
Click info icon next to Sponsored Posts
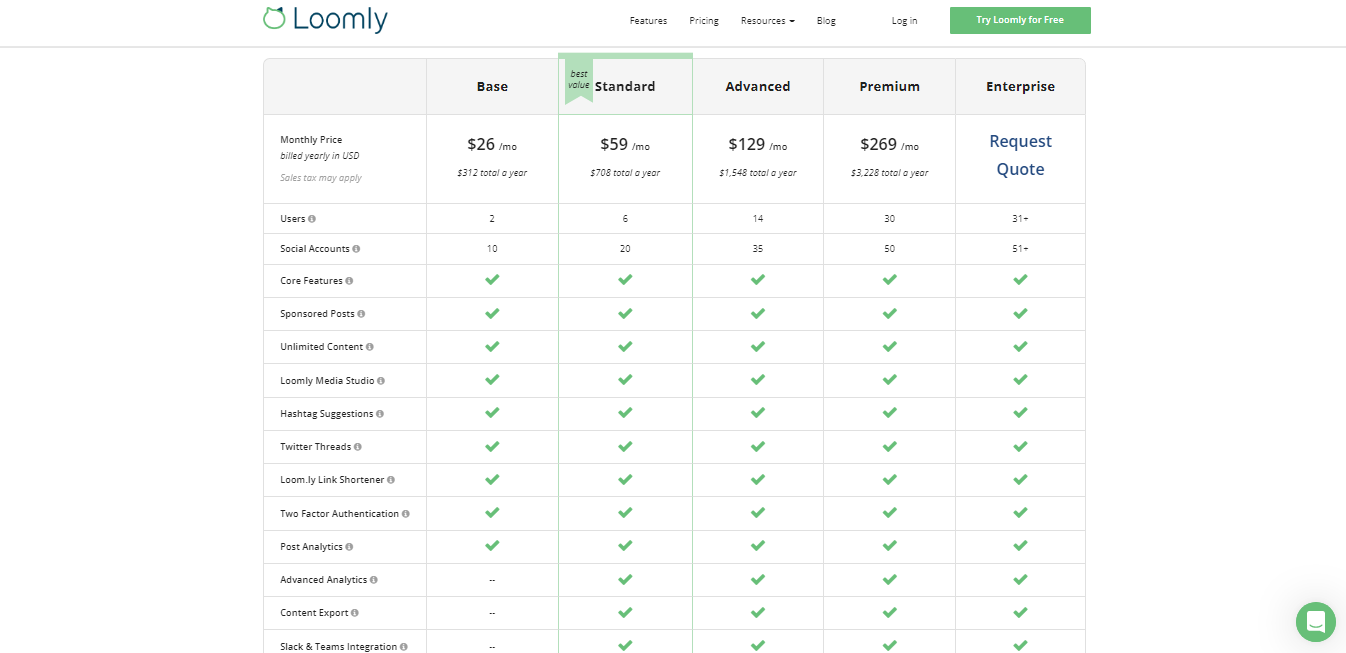361,314
